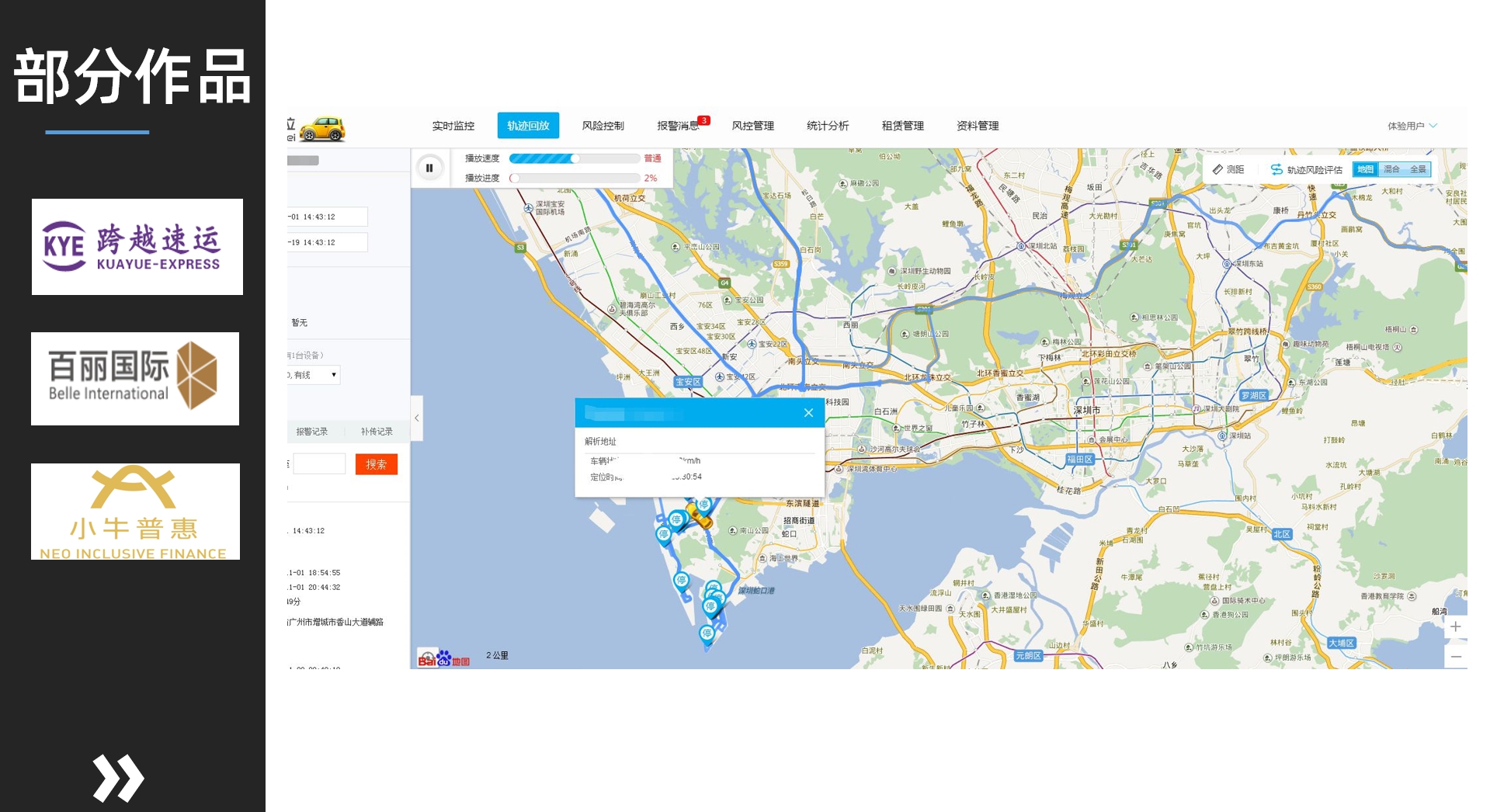Click the search text box beside 搜索

point(318,464)
